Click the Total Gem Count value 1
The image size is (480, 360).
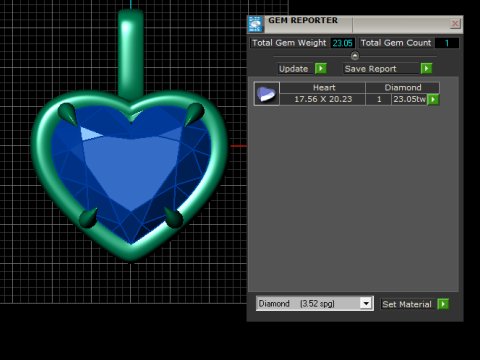(447, 43)
